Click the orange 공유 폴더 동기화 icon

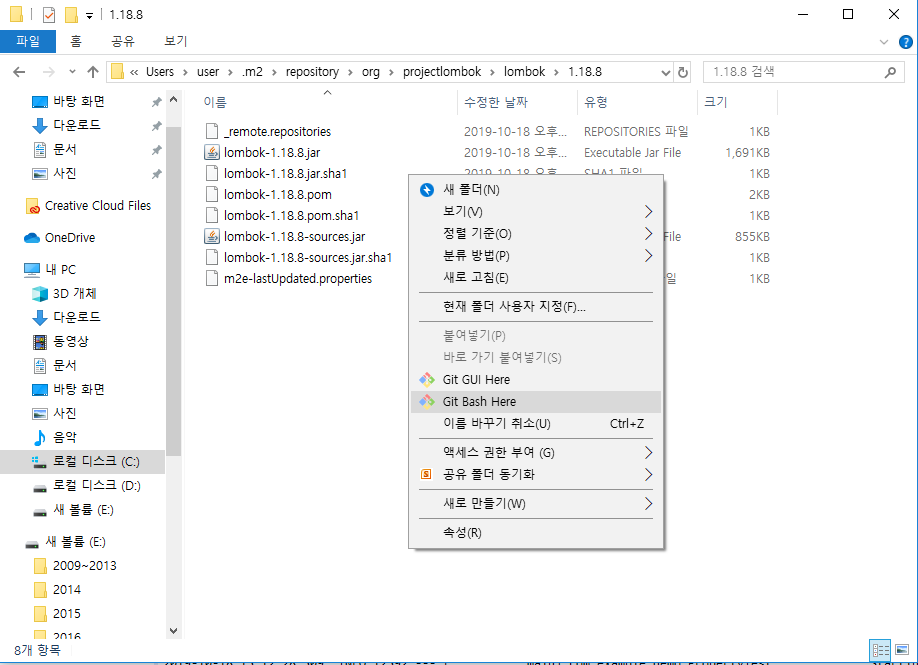click(x=426, y=474)
